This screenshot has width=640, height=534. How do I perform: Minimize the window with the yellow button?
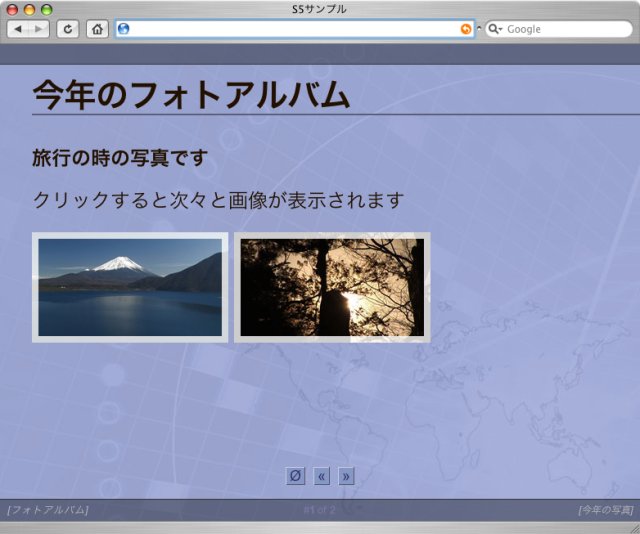[x=30, y=9]
